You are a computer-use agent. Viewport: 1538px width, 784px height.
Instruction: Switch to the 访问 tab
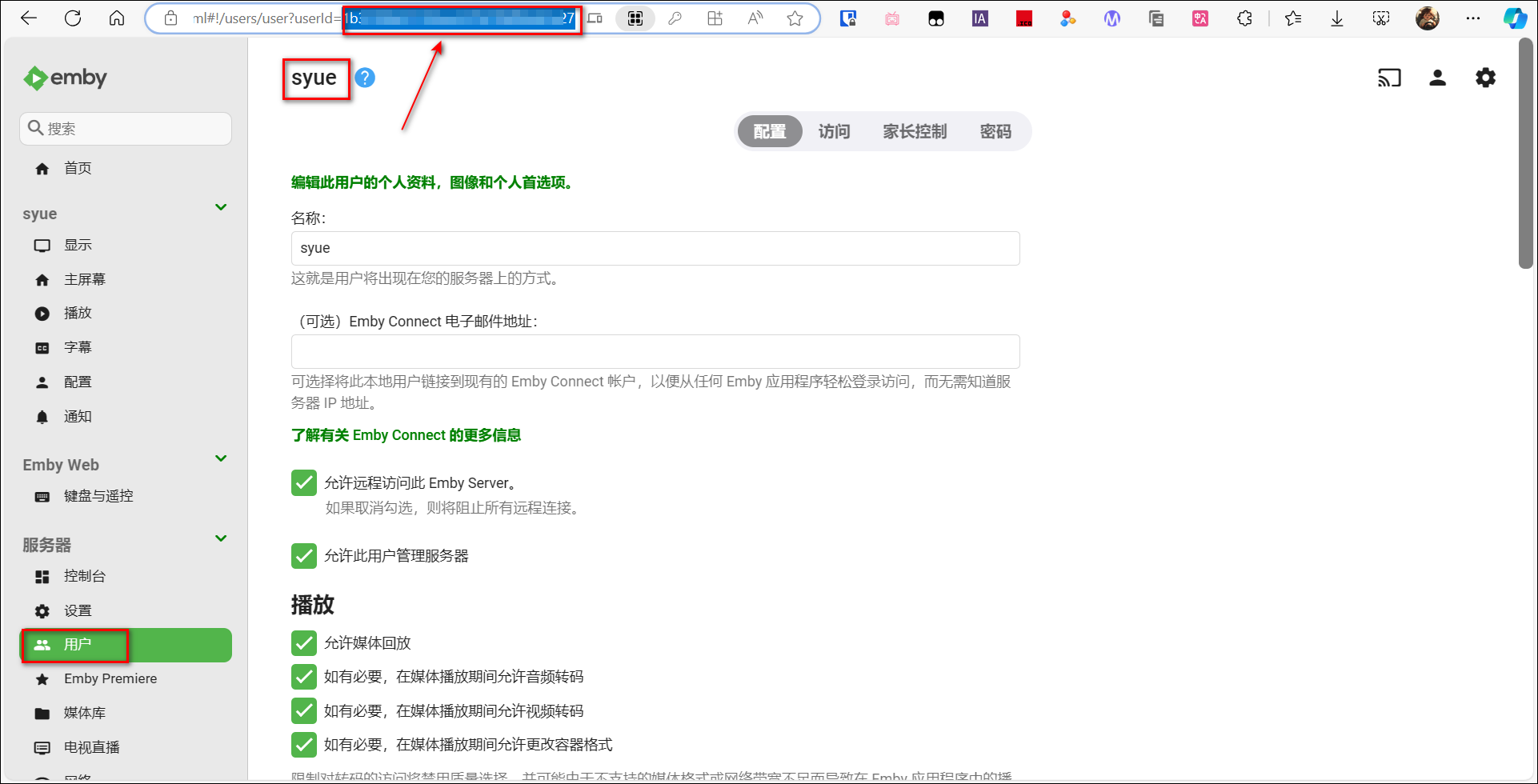tap(834, 131)
